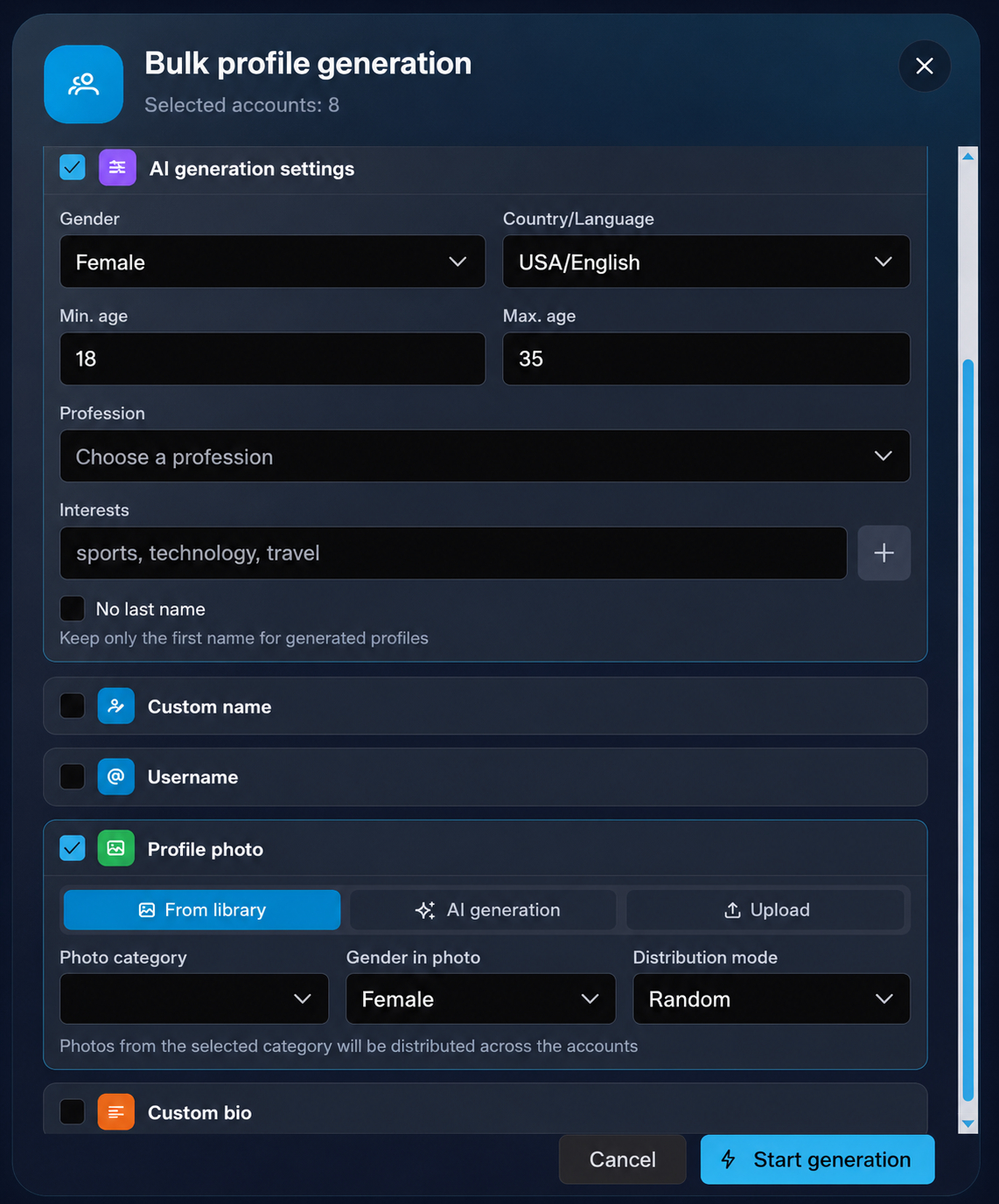Click the Username section title
Image resolution: width=999 pixels, height=1204 pixels.
pos(192,777)
